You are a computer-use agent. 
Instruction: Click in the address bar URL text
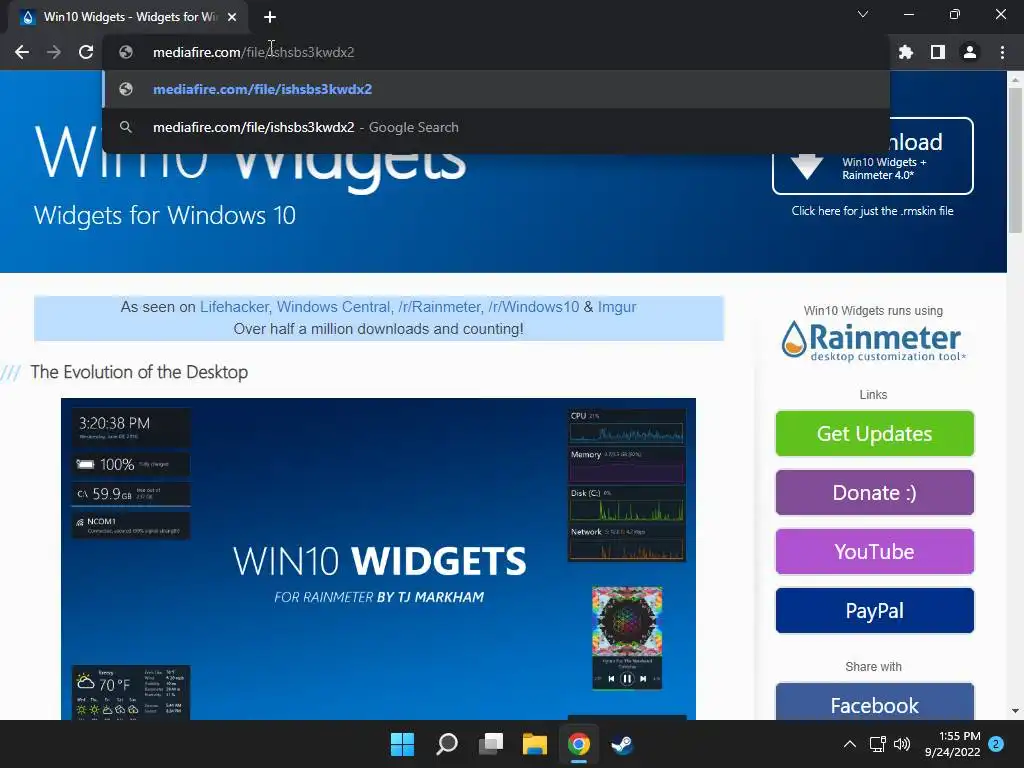pos(253,52)
